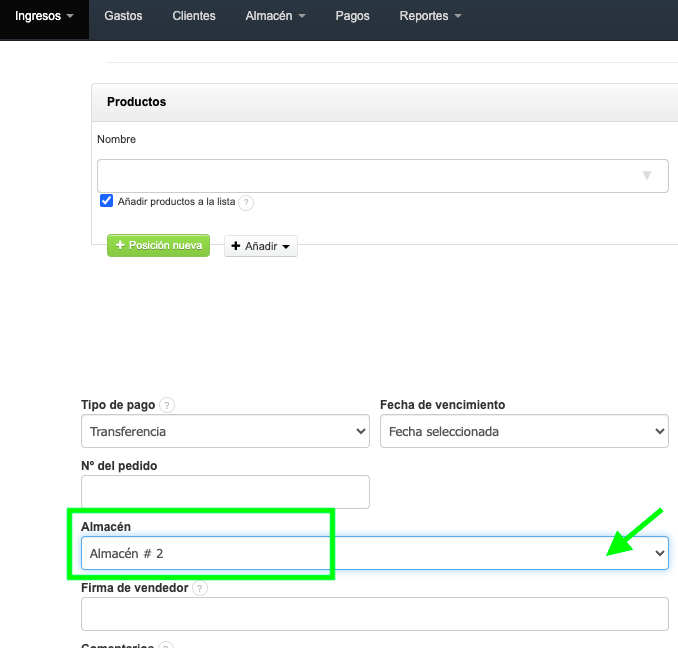Navigate to Pagos in the top bar
The height and width of the screenshot is (648, 678).
(x=353, y=17)
